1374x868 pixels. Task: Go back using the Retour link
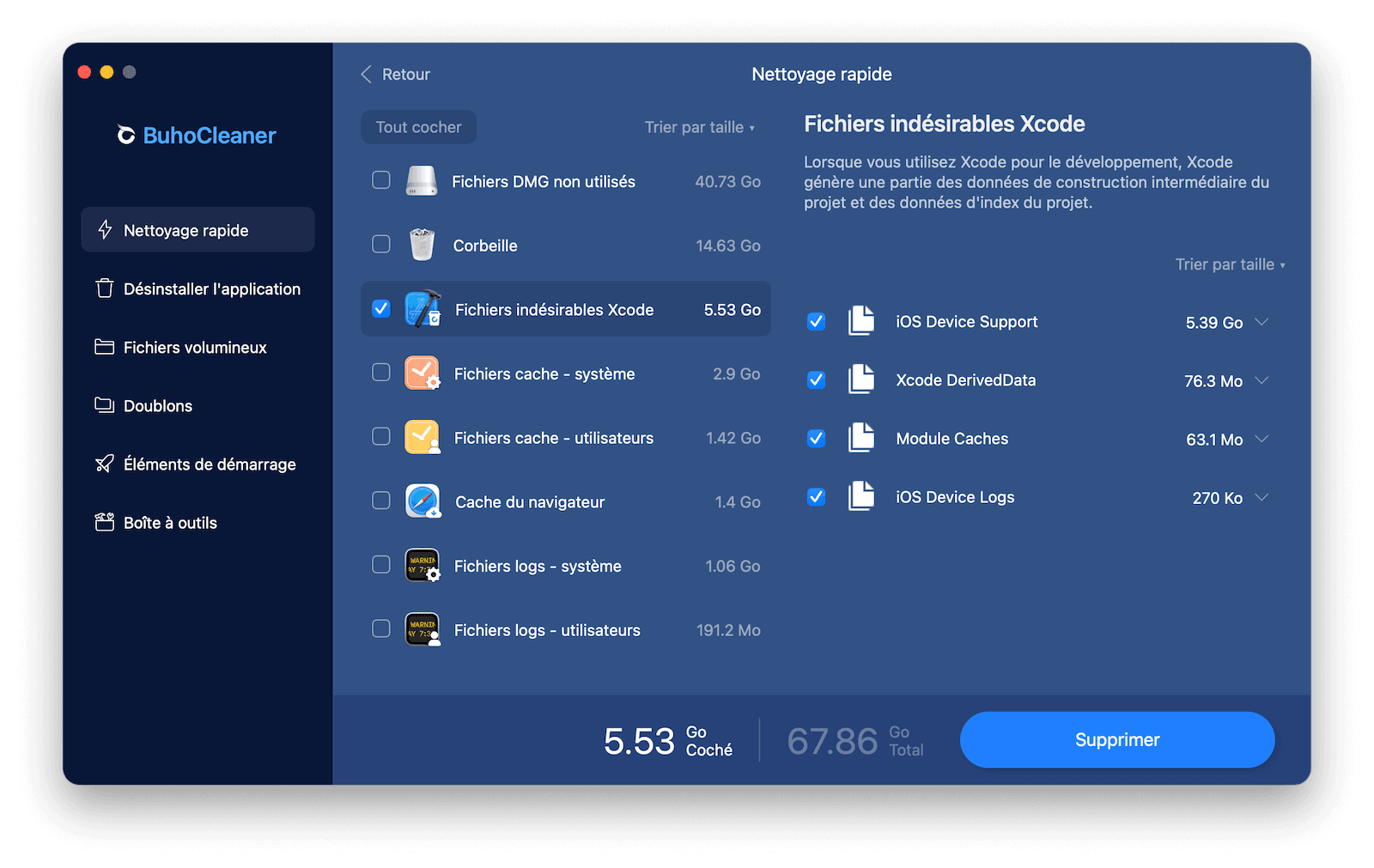pos(394,74)
